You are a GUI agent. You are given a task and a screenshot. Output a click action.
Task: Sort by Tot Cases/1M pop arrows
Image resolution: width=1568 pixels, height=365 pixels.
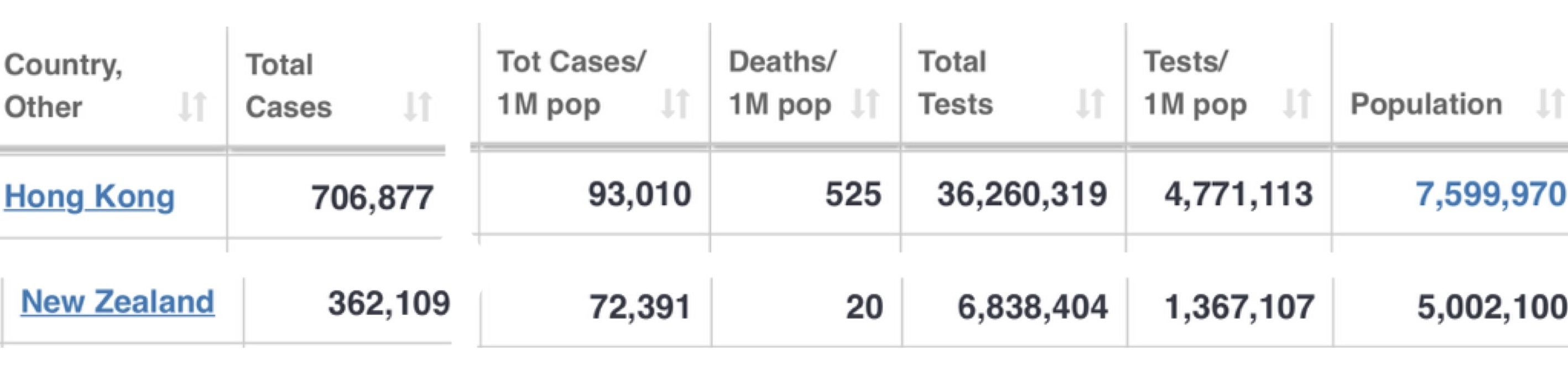tap(675, 103)
